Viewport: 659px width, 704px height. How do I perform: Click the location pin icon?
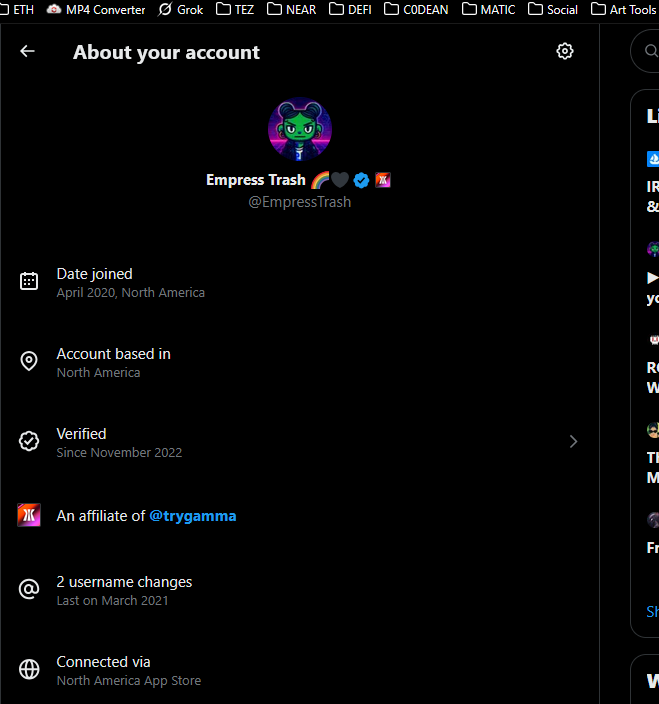point(29,361)
